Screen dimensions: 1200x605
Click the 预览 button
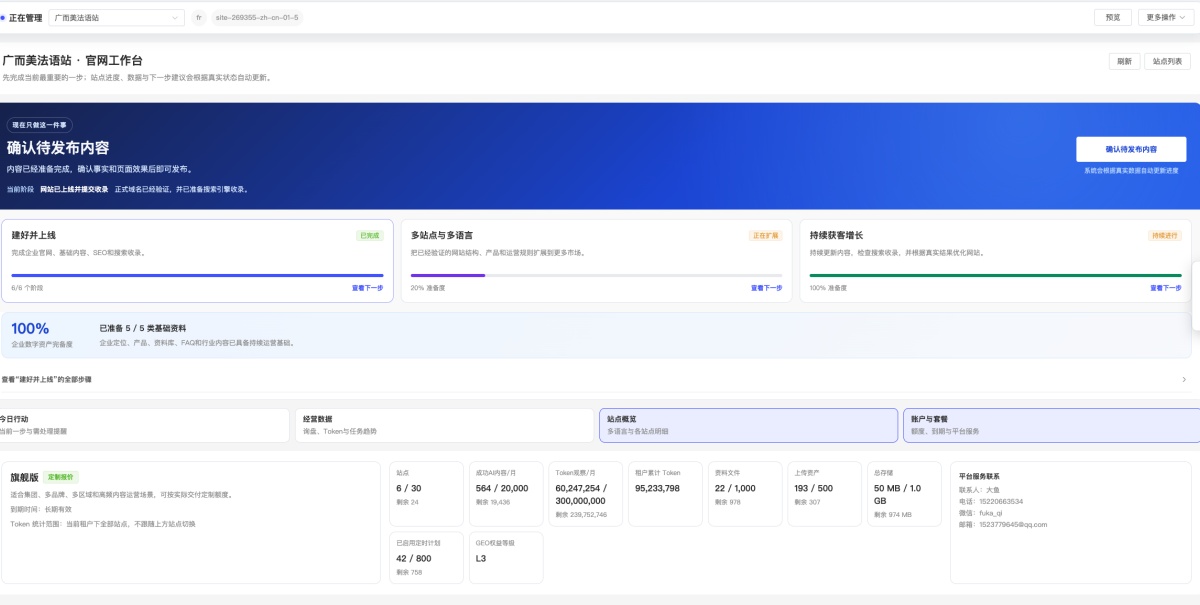[1113, 17]
